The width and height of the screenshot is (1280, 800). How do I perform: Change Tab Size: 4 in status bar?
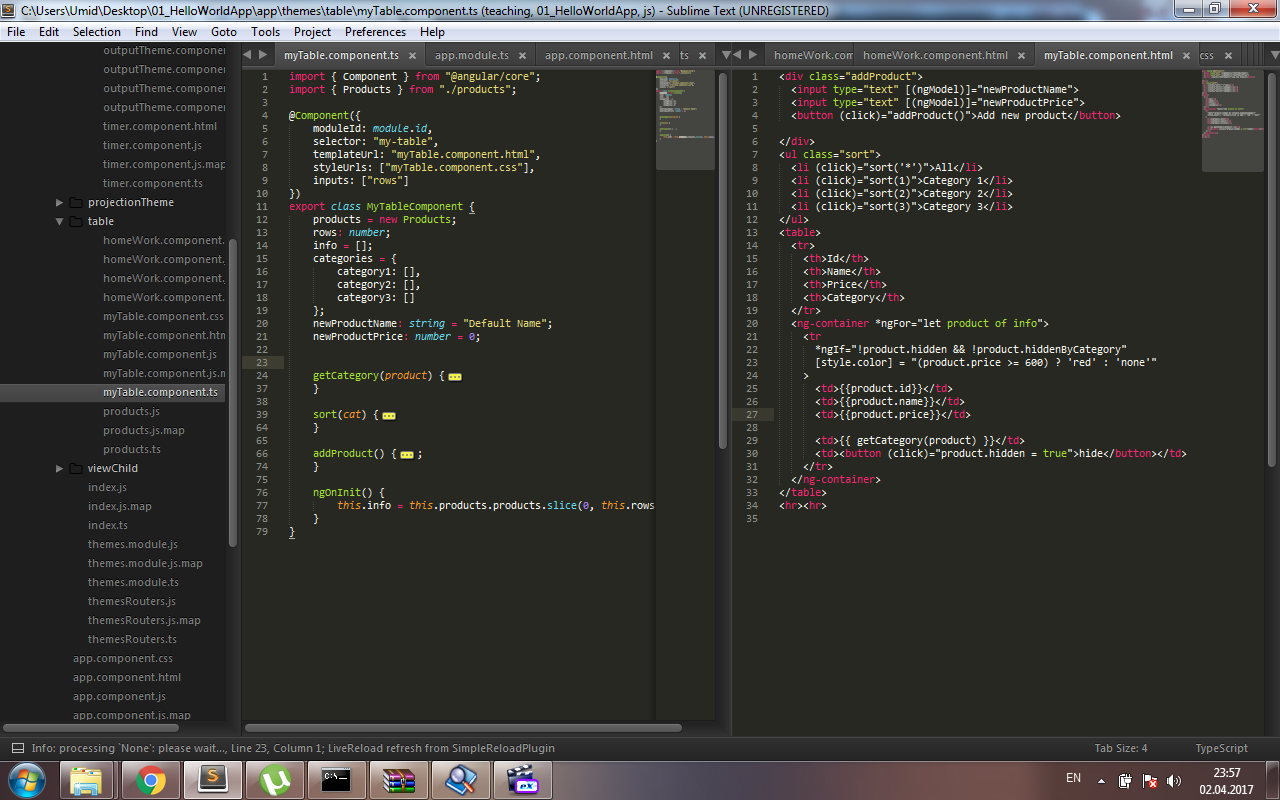coord(1121,748)
